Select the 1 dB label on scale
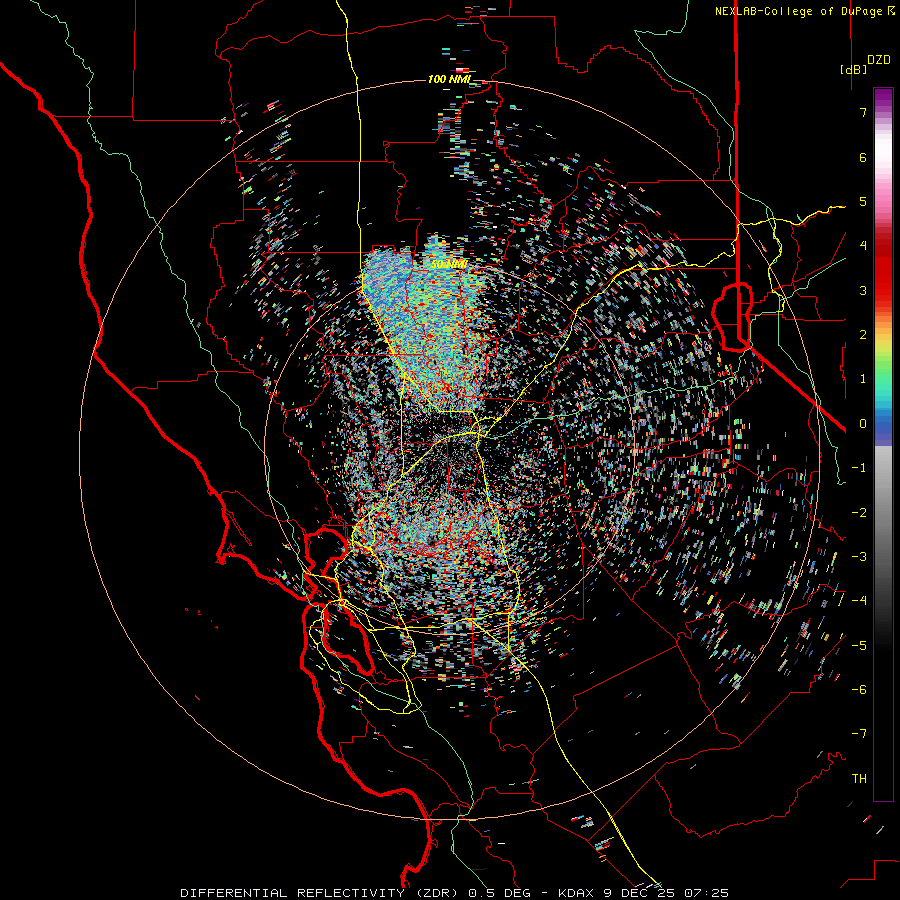This screenshot has width=900, height=900. [863, 379]
